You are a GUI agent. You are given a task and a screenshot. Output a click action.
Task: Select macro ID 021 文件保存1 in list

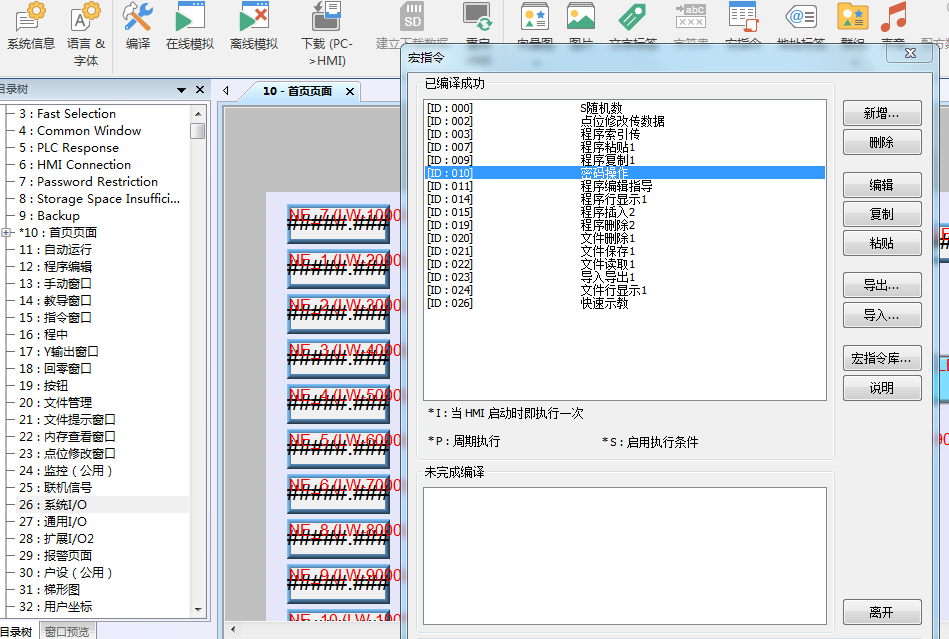click(x=606, y=251)
